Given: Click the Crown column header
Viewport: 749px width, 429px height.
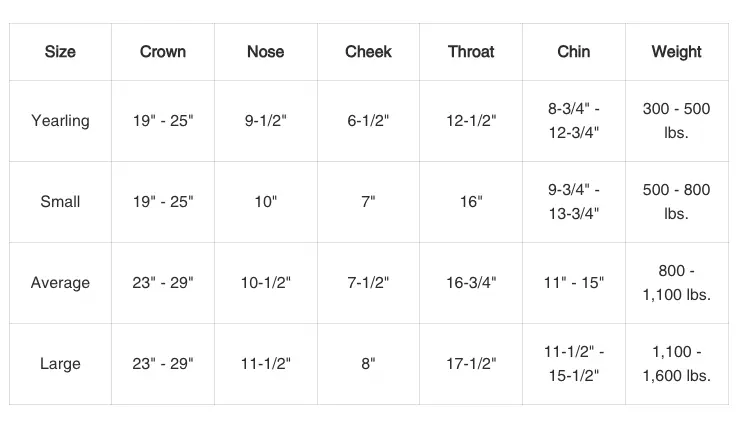Looking at the screenshot, I should 163,52.
